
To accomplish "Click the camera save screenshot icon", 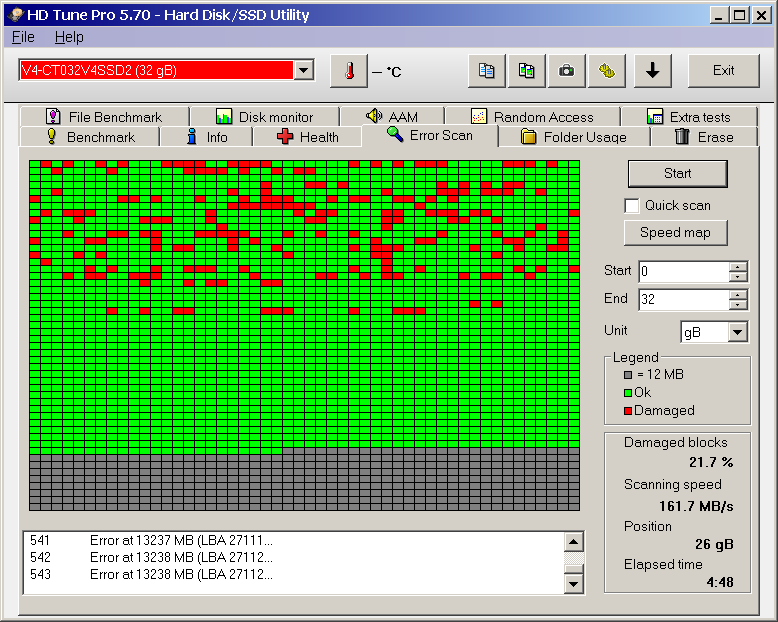I will [567, 71].
